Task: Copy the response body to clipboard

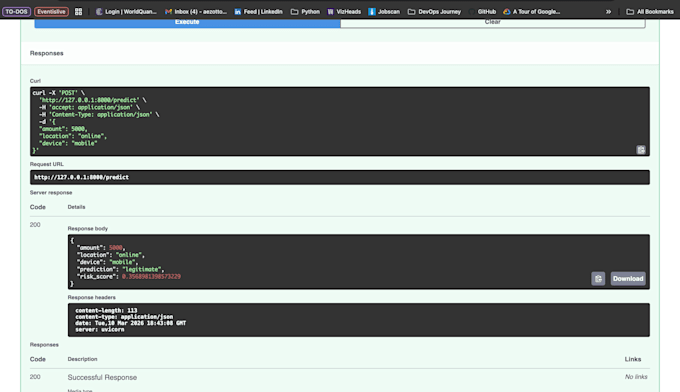Action: point(598,278)
